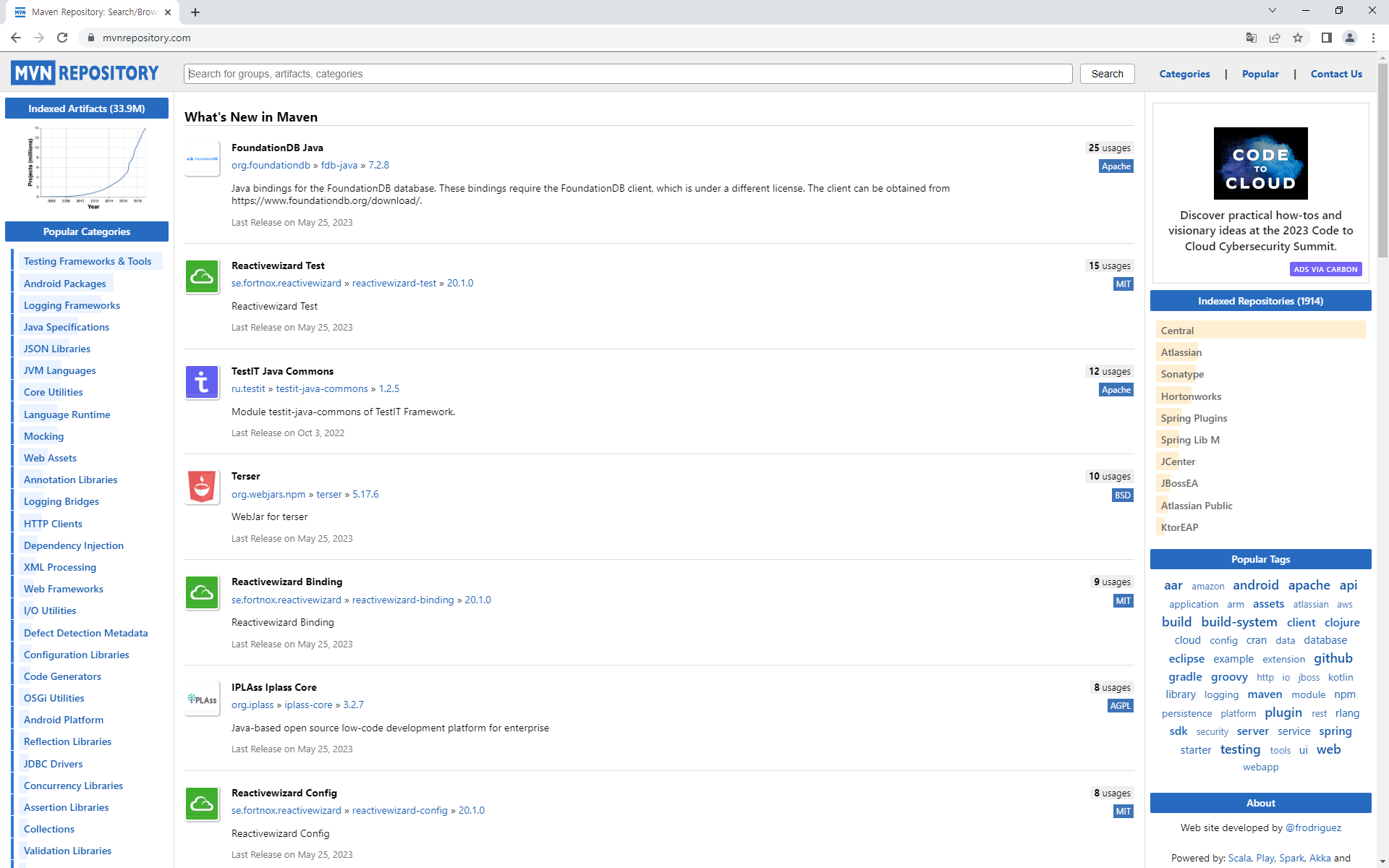The height and width of the screenshot is (868, 1389).
Task: Reload the page using browser refresh icon
Action: point(62,38)
